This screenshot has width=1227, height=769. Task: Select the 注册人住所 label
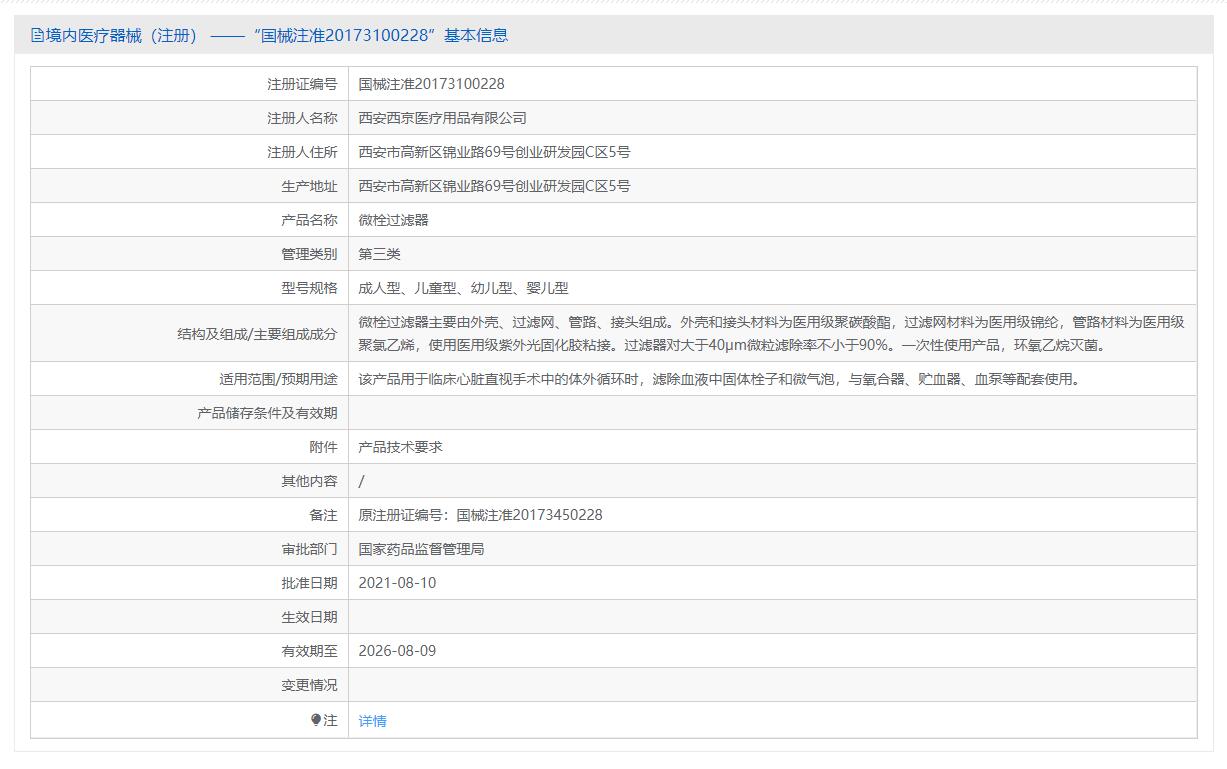pos(302,152)
